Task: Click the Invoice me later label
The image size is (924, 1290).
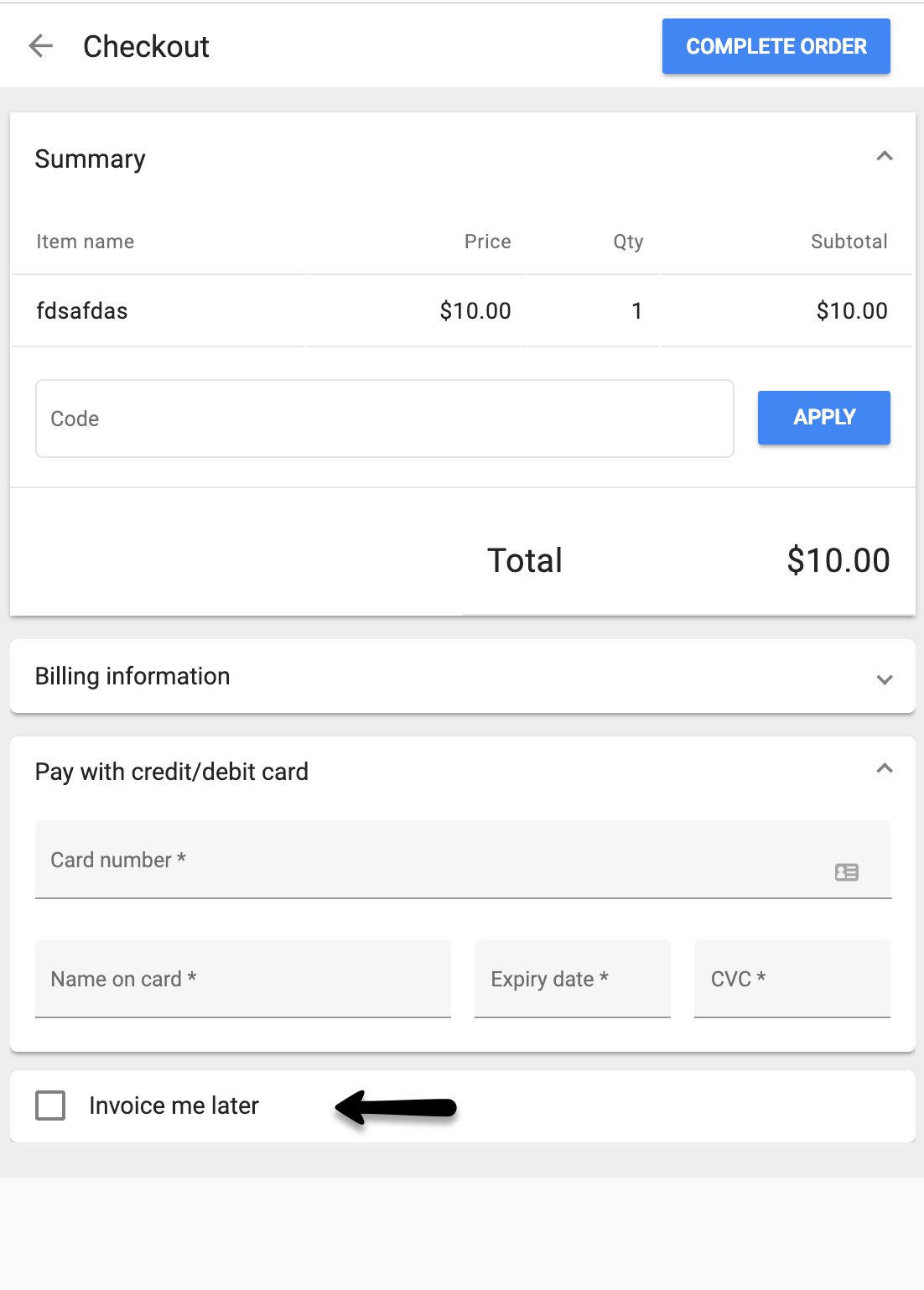Action: coord(174,1105)
